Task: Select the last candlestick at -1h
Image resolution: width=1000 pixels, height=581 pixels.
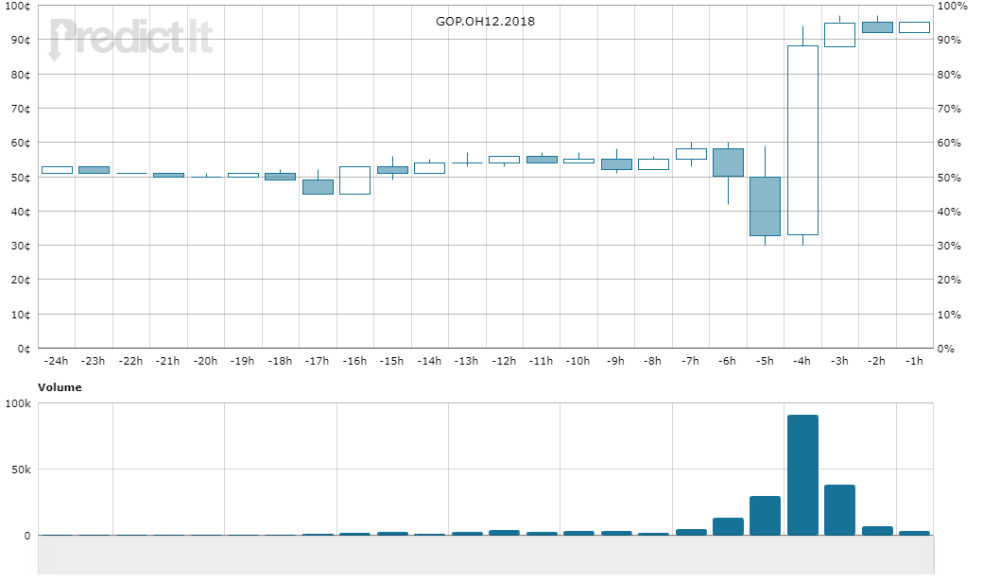Action: pos(914,27)
